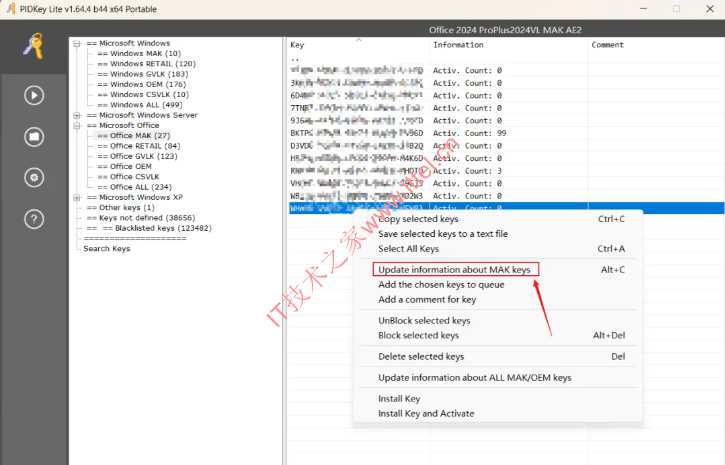
Task: Select key row with Activ. Count: 99
Action: coord(506,133)
